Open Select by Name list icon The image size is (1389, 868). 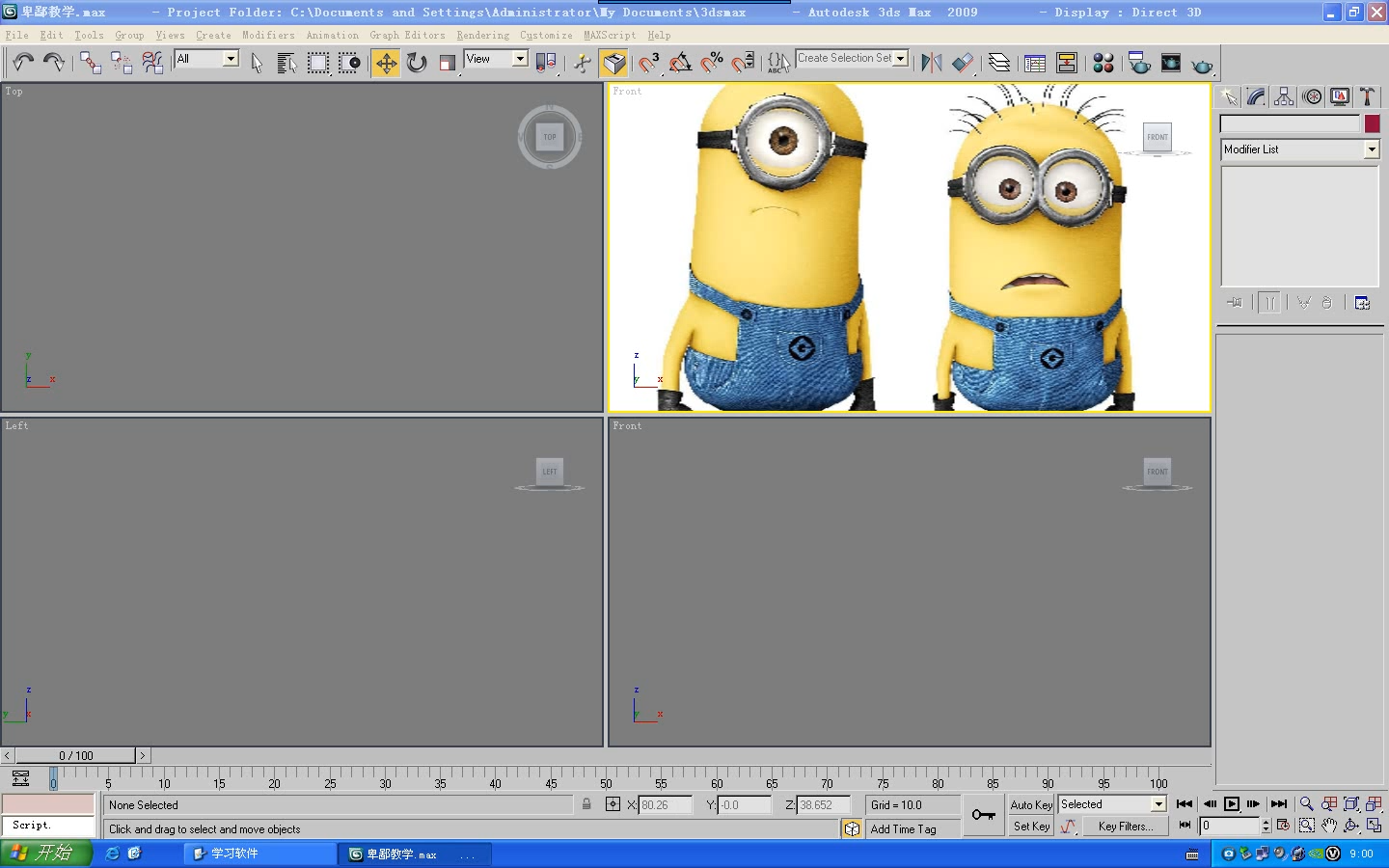tap(287, 63)
